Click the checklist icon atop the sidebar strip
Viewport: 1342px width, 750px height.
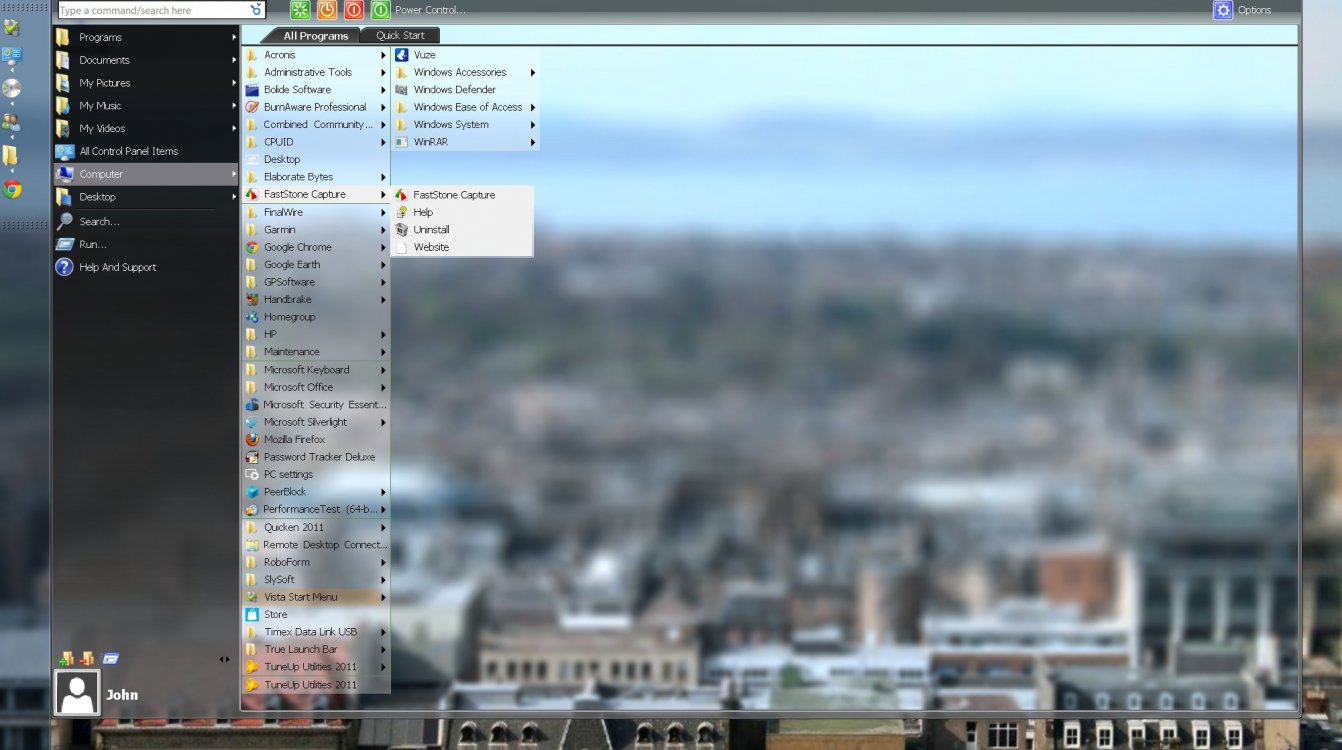pos(11,28)
